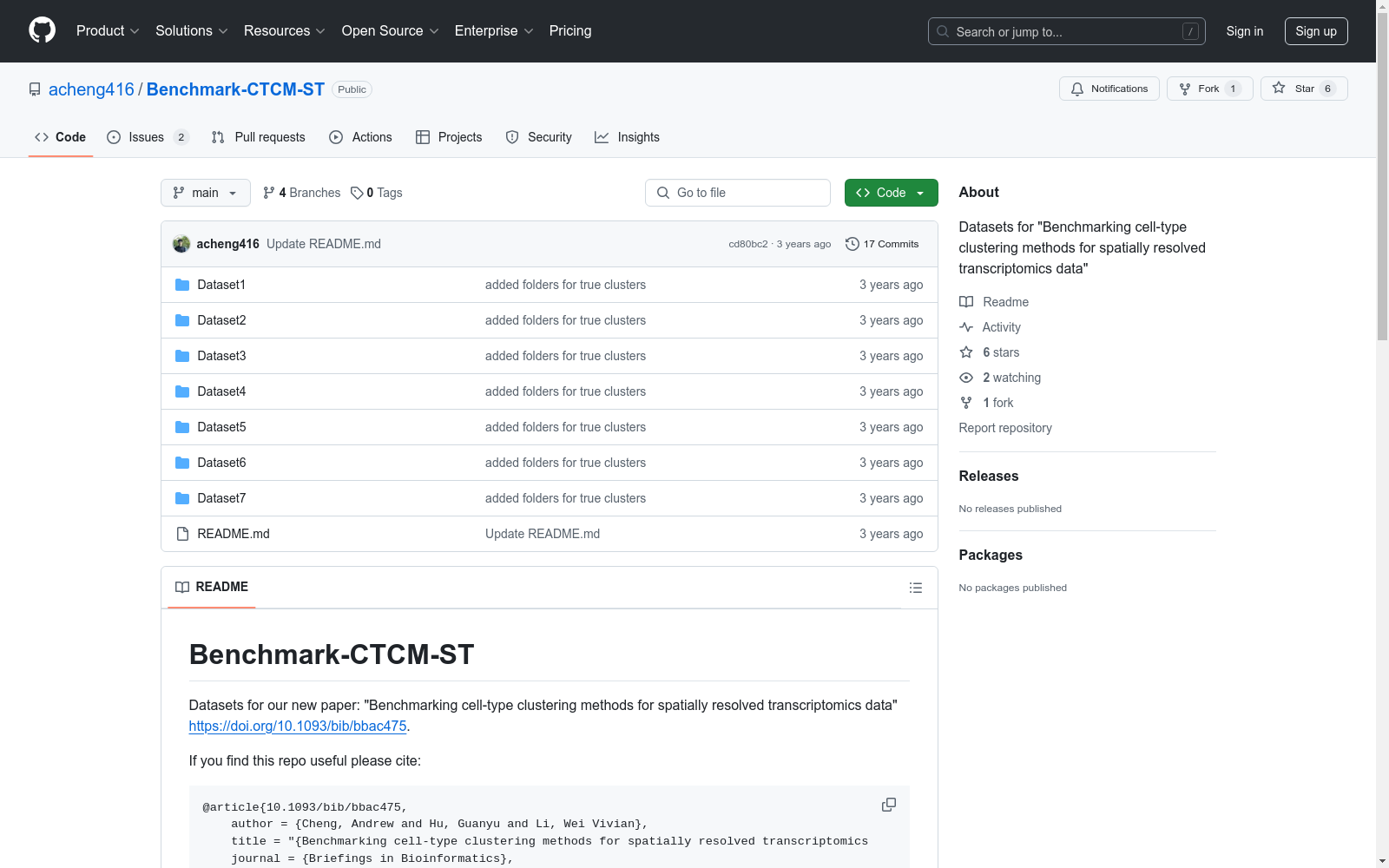Open commit cd80bc2
Image resolution: width=1389 pixels, height=868 pixels.
point(748,244)
